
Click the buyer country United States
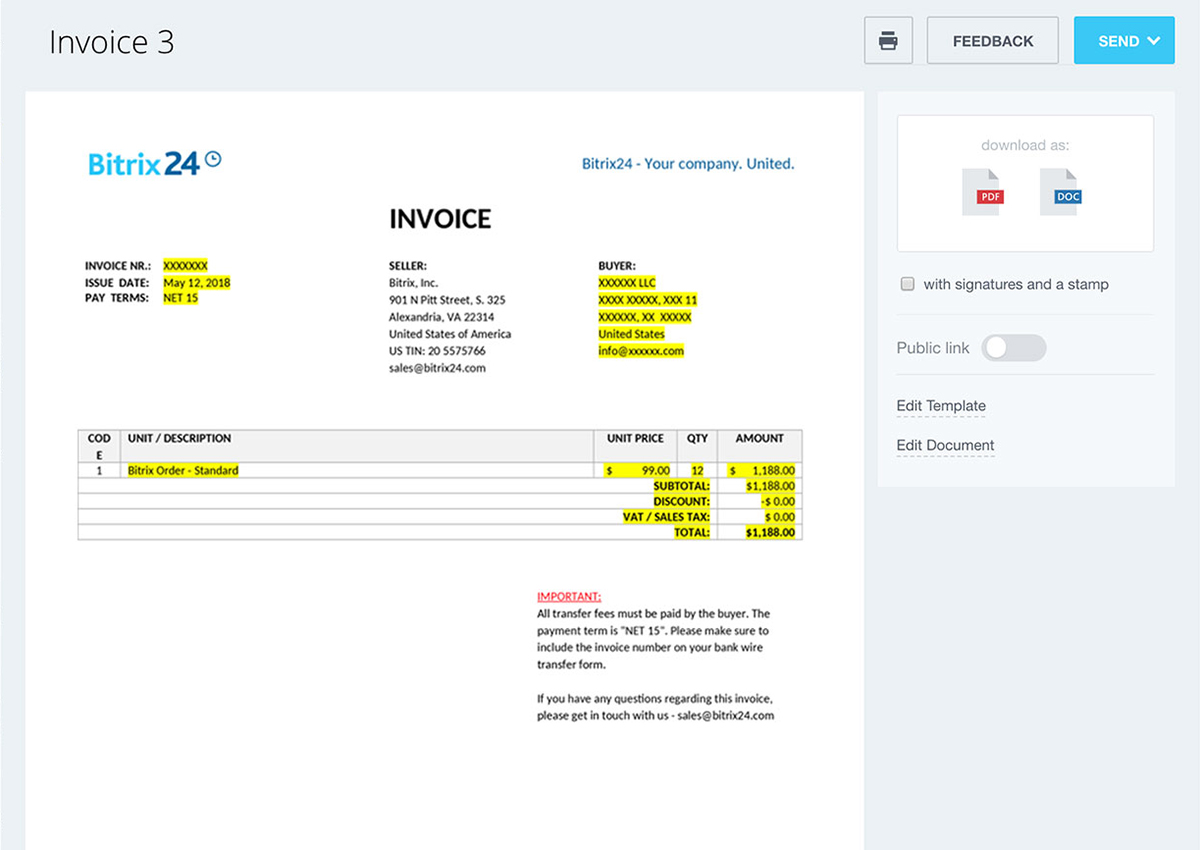(x=632, y=334)
